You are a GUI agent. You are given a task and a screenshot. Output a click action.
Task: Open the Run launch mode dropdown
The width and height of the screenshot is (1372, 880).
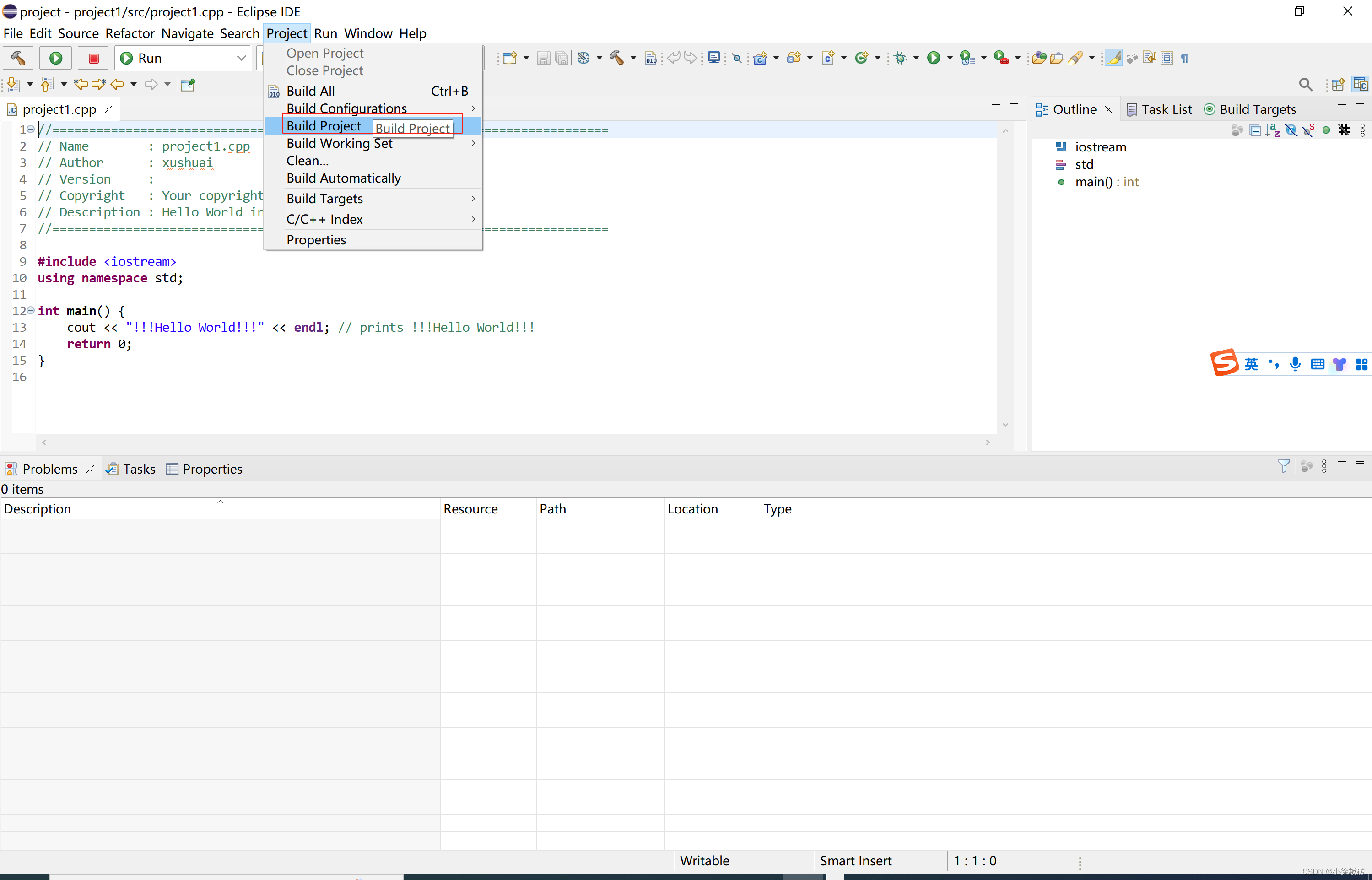coord(241,58)
